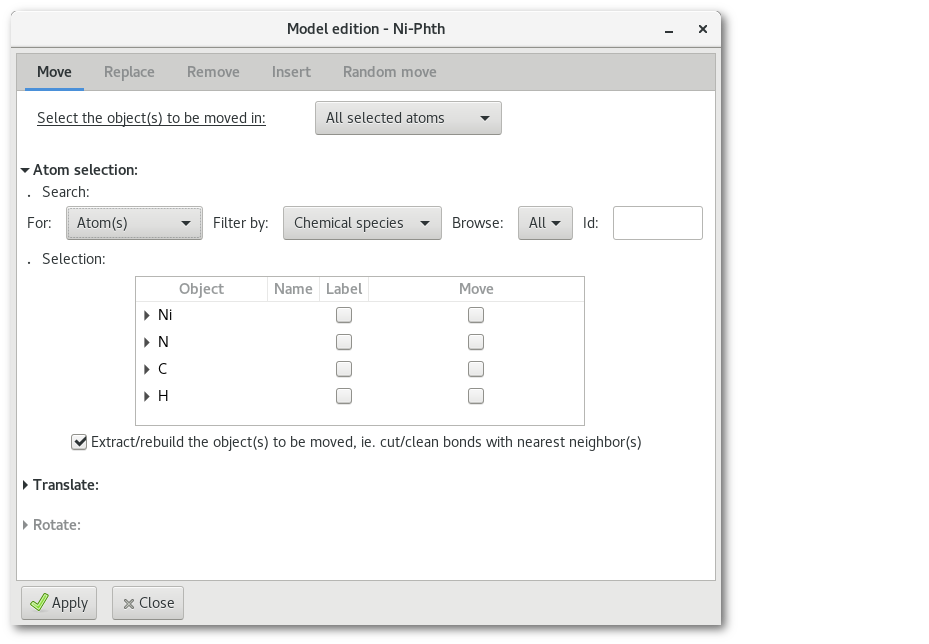
Task: Click the Apply button
Action: (59, 602)
